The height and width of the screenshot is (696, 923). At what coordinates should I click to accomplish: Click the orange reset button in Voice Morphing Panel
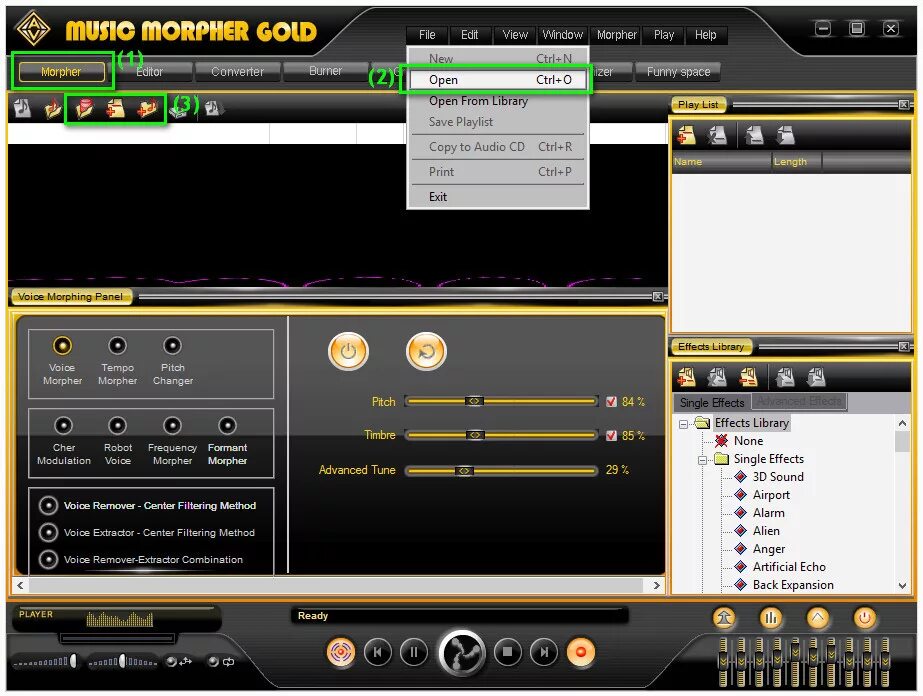click(x=426, y=352)
